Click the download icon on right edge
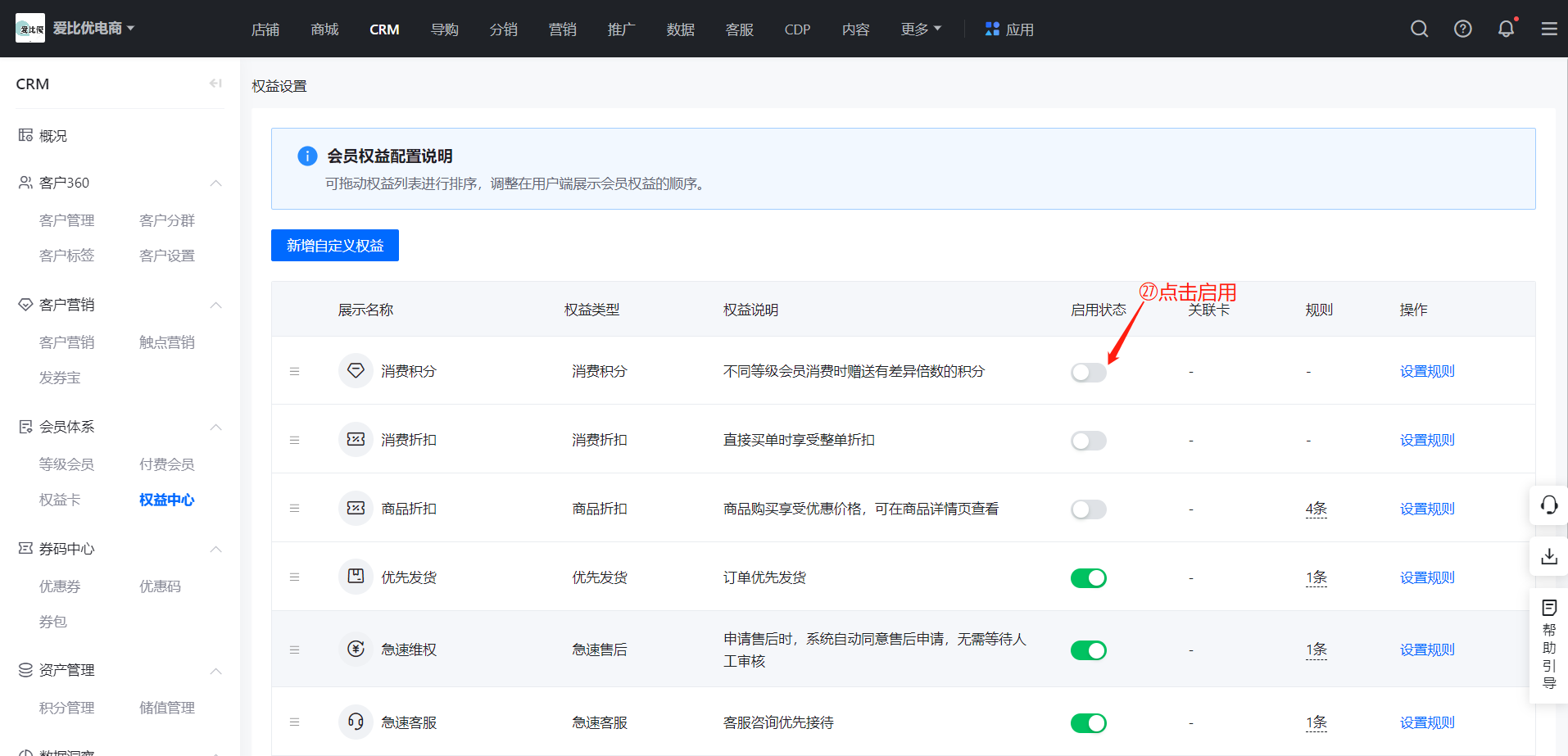 point(1549,557)
